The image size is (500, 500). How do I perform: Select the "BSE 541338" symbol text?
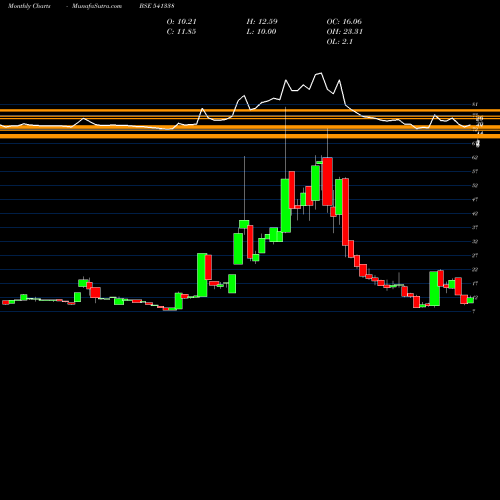click(x=157, y=6)
